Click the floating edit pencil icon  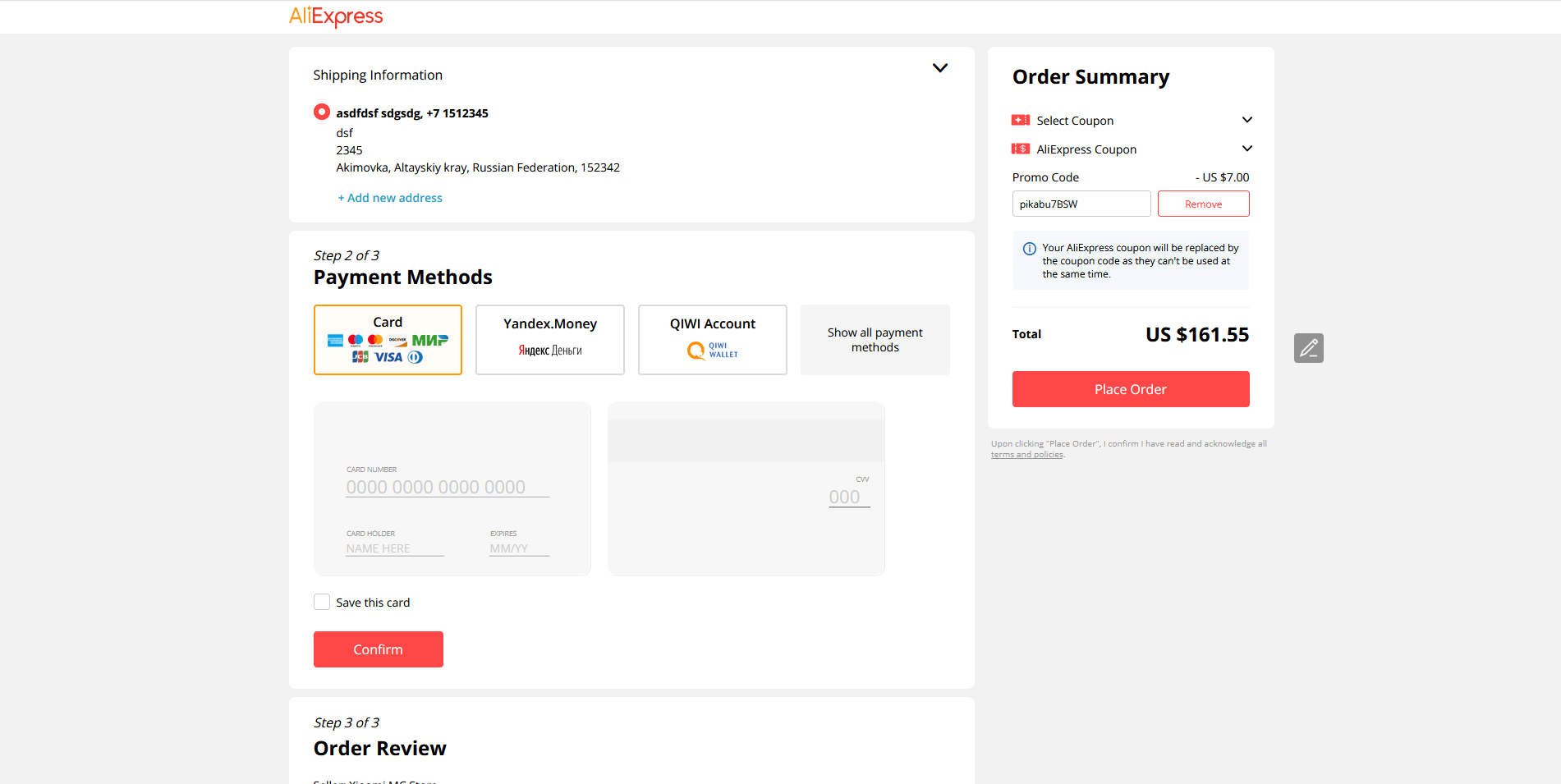1308,348
